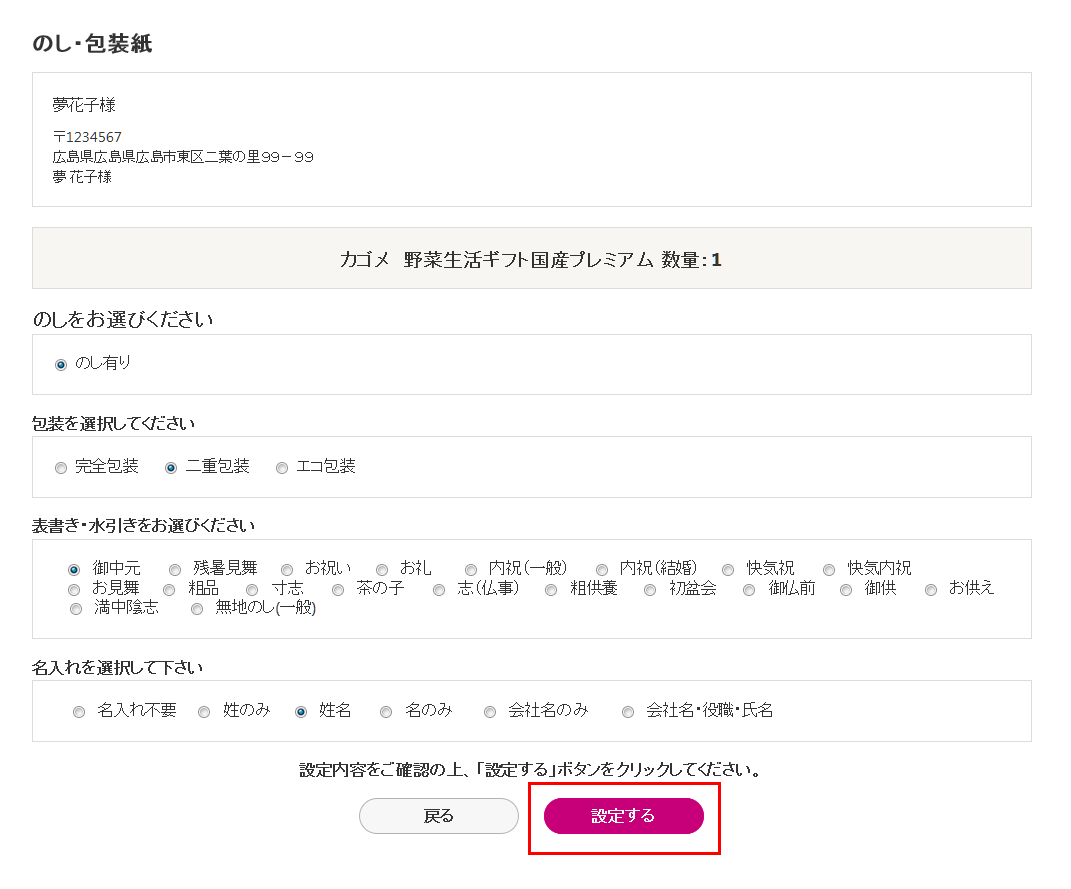Select 内祝(結婚) inscription option
The width and height of the screenshot is (1071, 889).
[602, 569]
